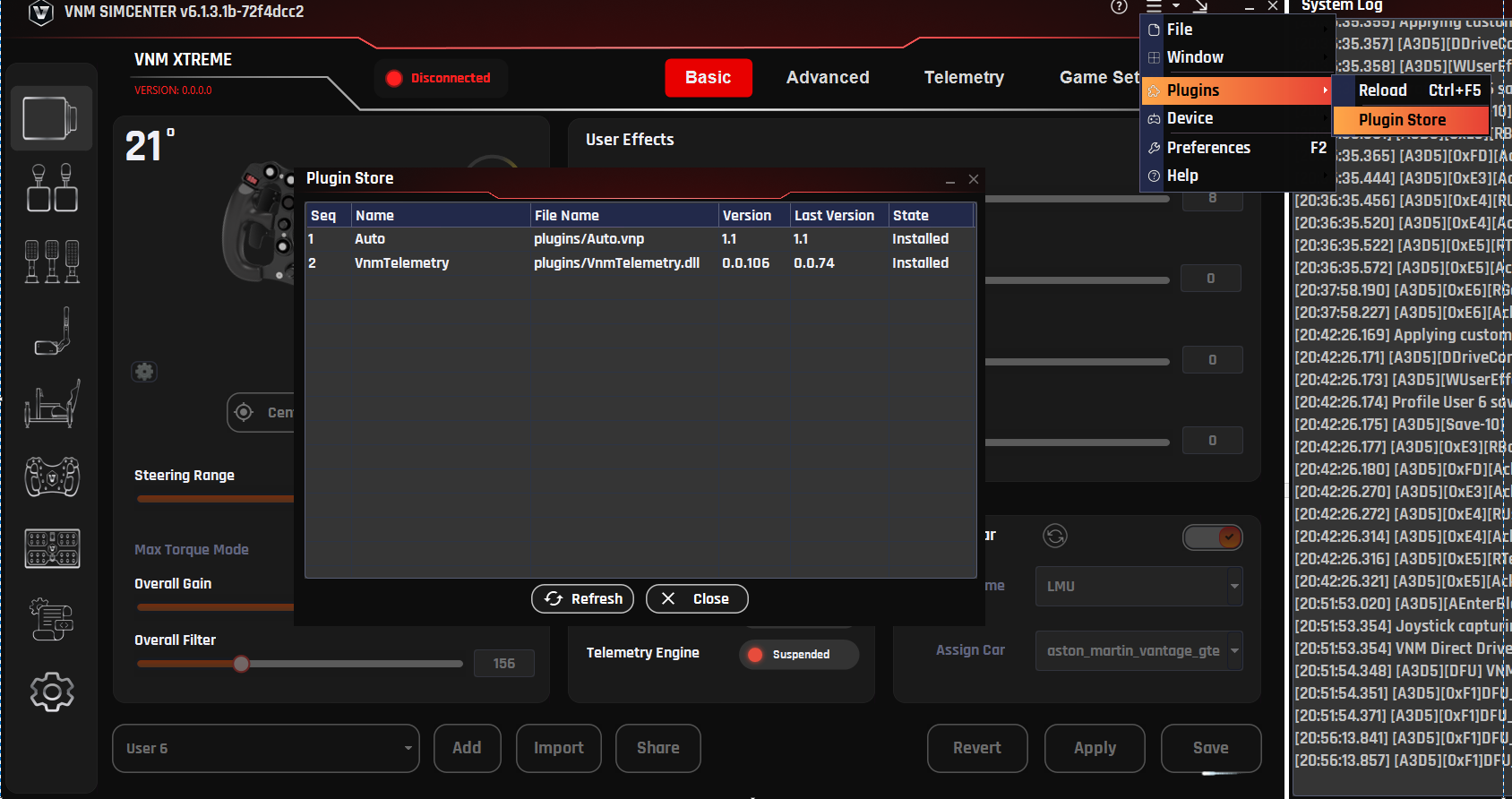This screenshot has height=799, width=1512.
Task: Click Close button in Plugin Store dialog
Action: coord(697,598)
